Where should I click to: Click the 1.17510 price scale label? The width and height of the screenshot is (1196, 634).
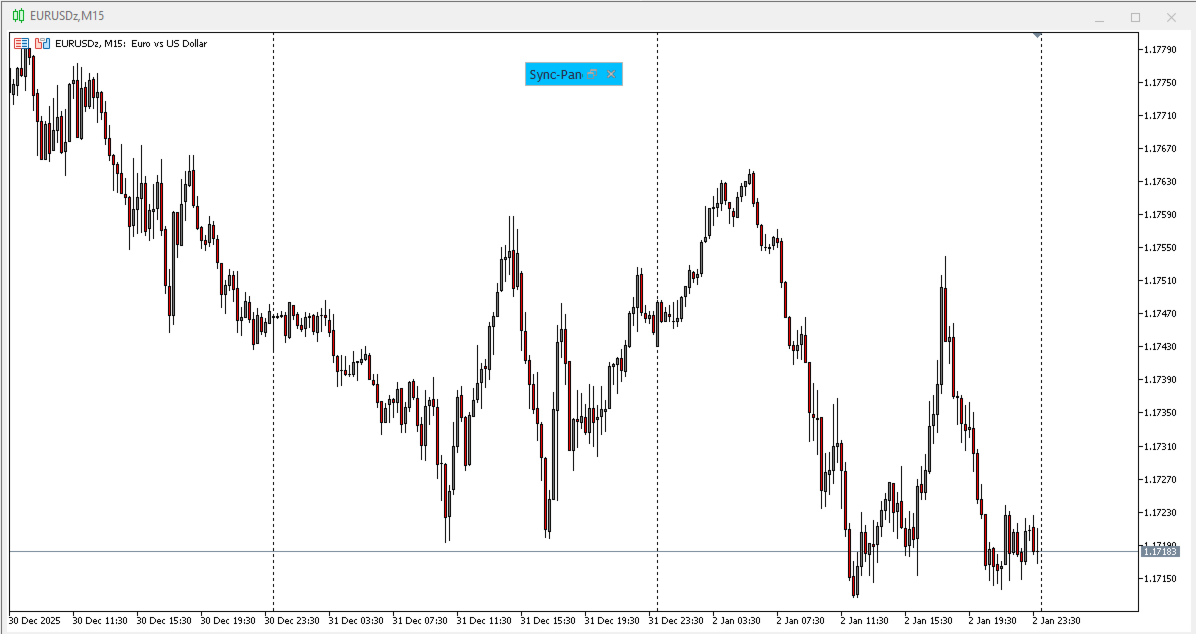pyautogui.click(x=1160, y=281)
